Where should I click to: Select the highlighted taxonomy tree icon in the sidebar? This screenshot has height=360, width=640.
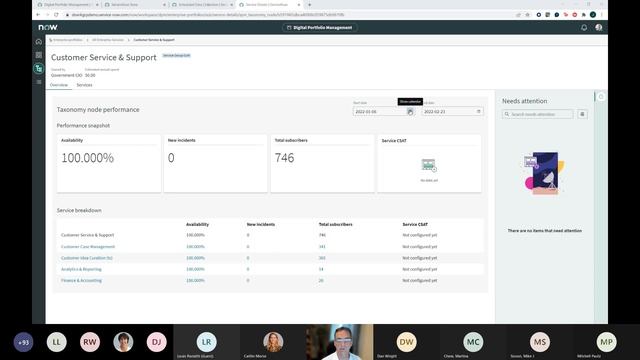coord(39,69)
